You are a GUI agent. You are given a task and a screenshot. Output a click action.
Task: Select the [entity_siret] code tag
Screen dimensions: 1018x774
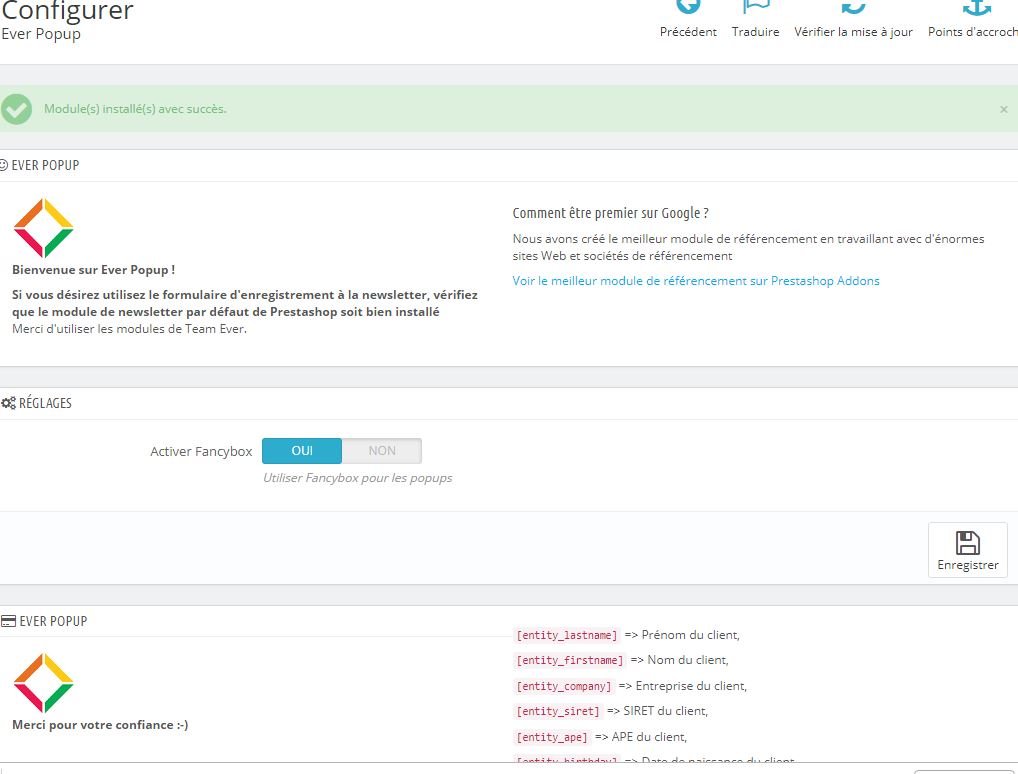coord(558,712)
